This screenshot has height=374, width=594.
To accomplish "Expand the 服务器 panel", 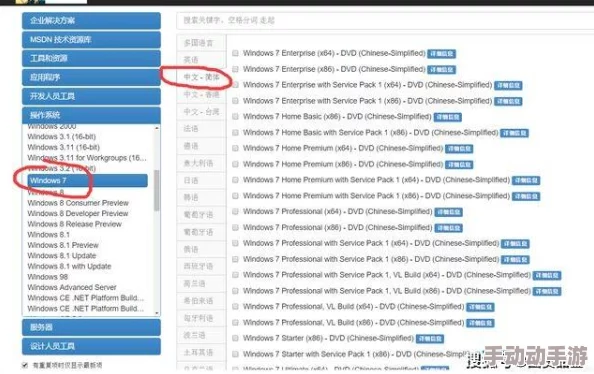I will click(91, 327).
